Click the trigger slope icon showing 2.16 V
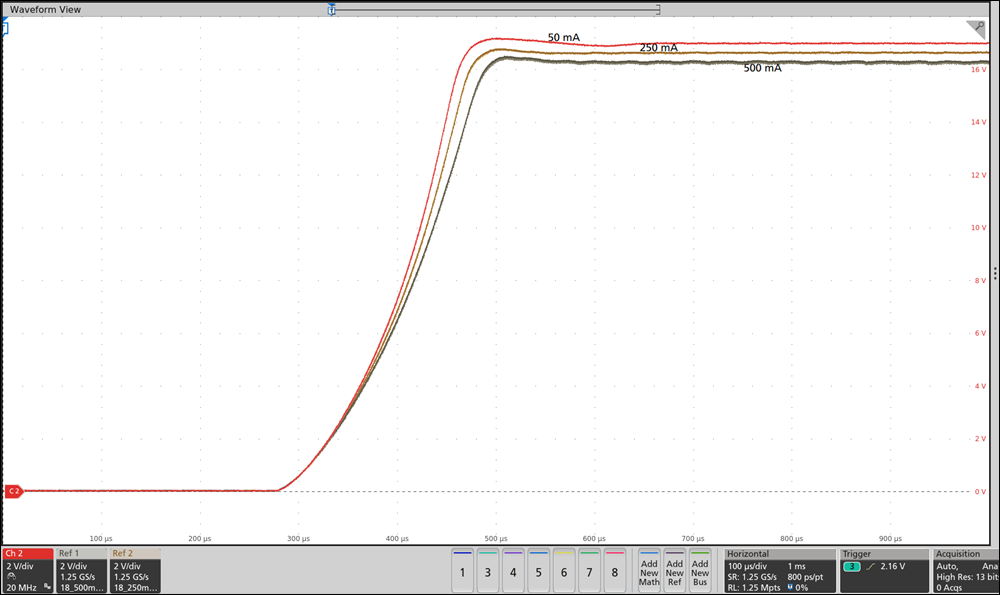The width and height of the screenshot is (1000, 595). pyautogui.click(x=871, y=566)
